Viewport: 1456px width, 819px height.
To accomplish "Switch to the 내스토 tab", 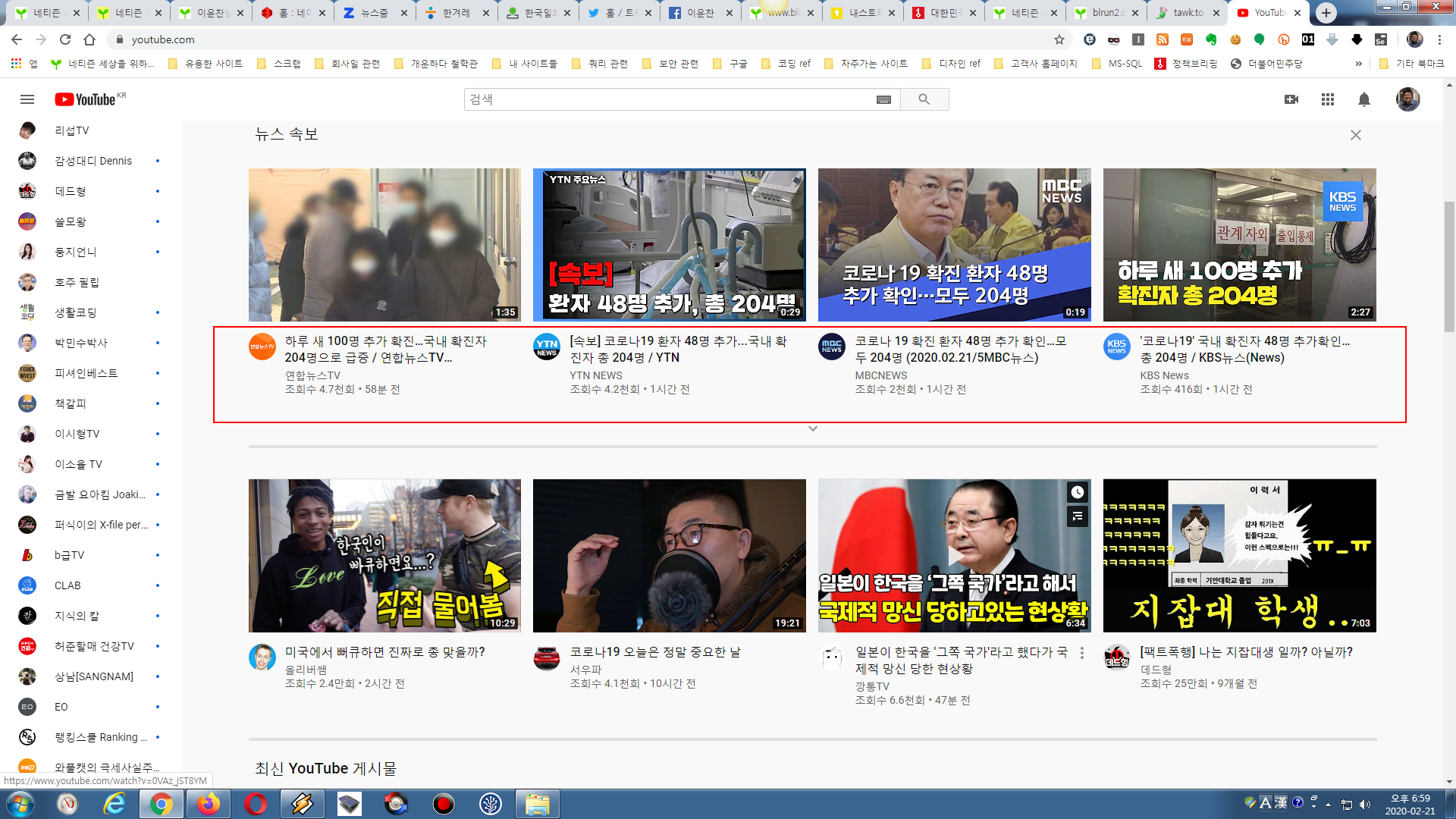I will (x=863, y=13).
